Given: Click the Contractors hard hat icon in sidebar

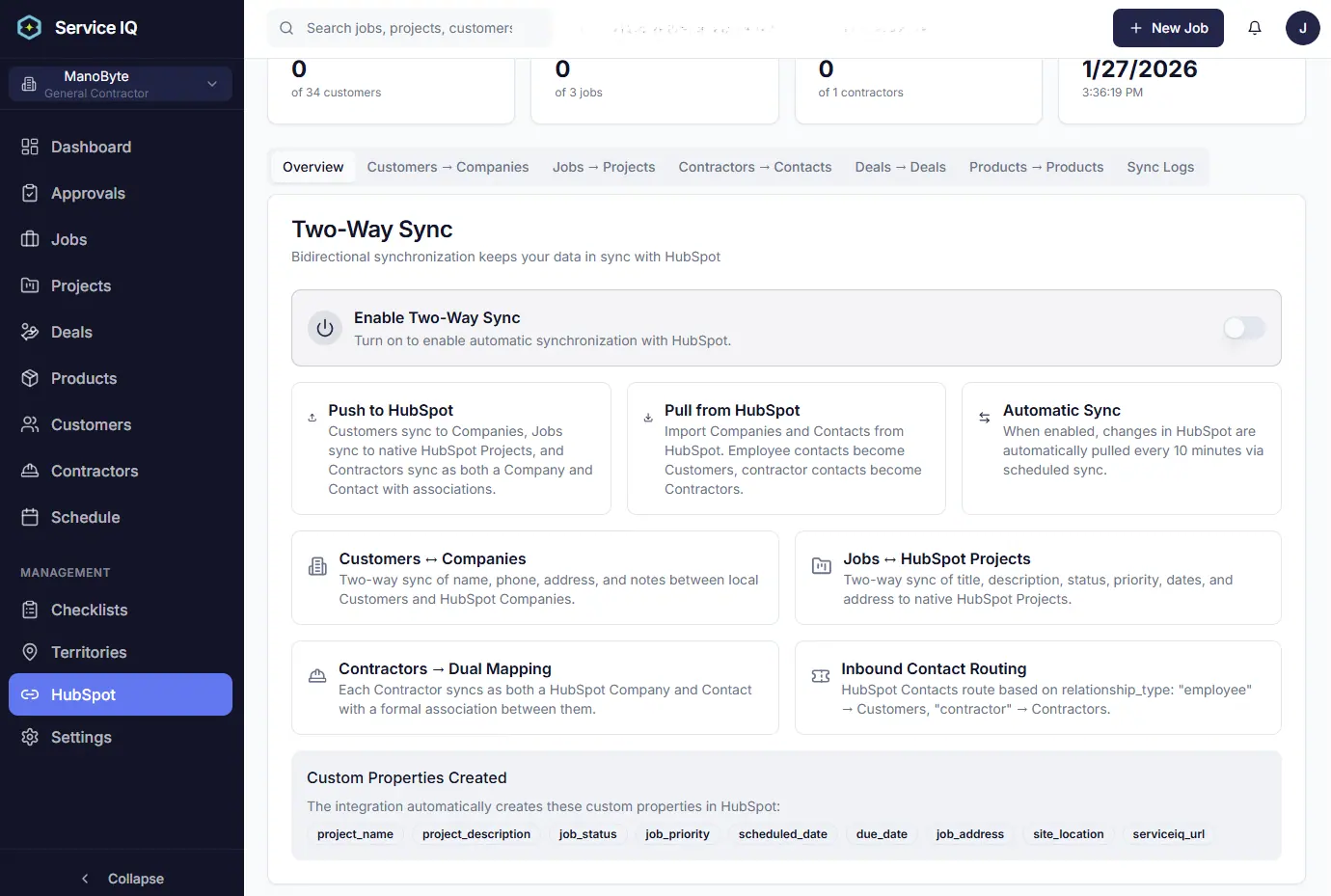Looking at the screenshot, I should pyautogui.click(x=30, y=471).
